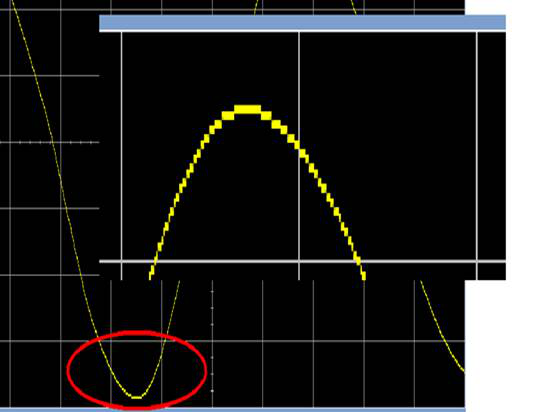Click the waveform where it crosses the inset's horizontal line on the right
533x412 pixels.
pyautogui.click(x=358, y=261)
